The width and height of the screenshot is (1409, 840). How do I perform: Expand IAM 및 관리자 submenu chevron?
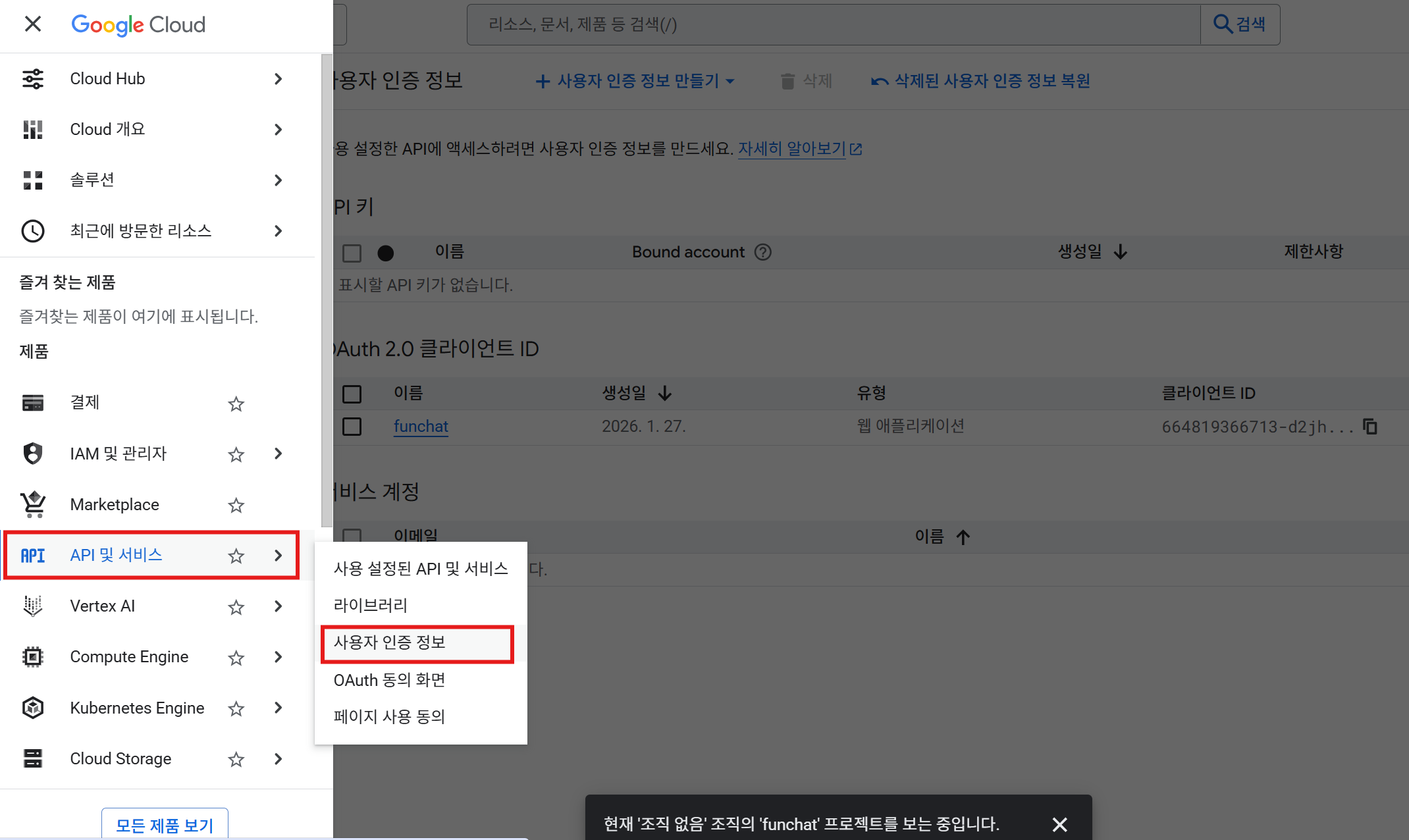pyautogui.click(x=278, y=454)
